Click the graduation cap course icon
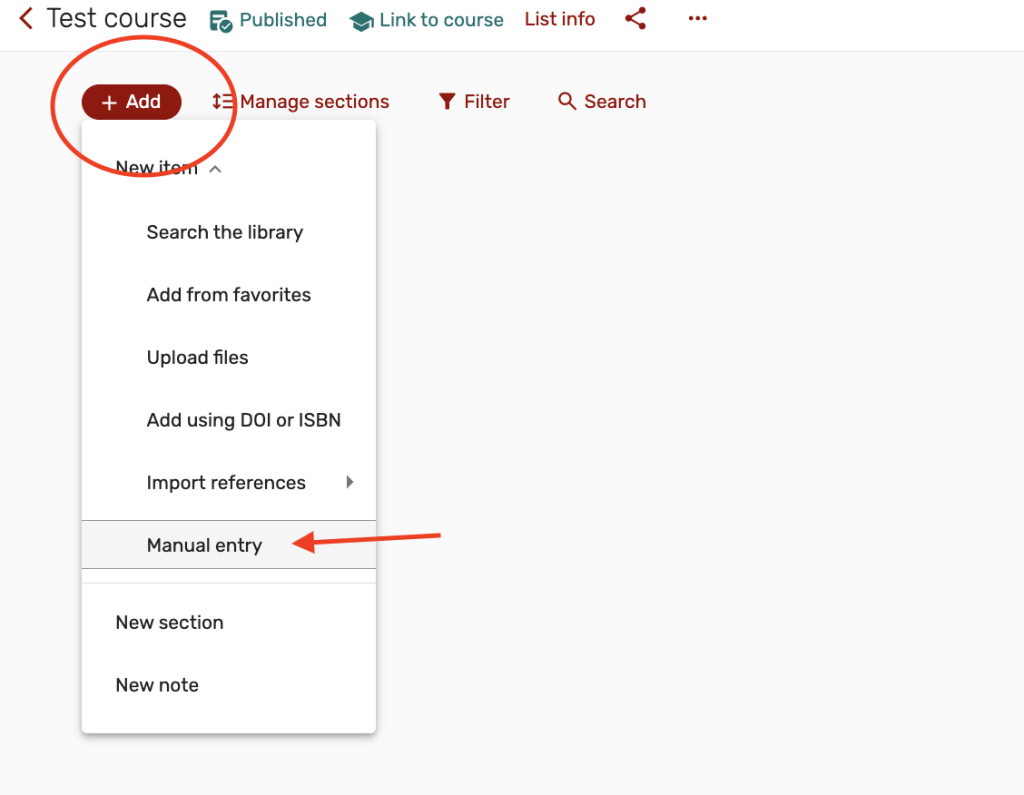Image resolution: width=1024 pixels, height=795 pixels. coord(361,21)
